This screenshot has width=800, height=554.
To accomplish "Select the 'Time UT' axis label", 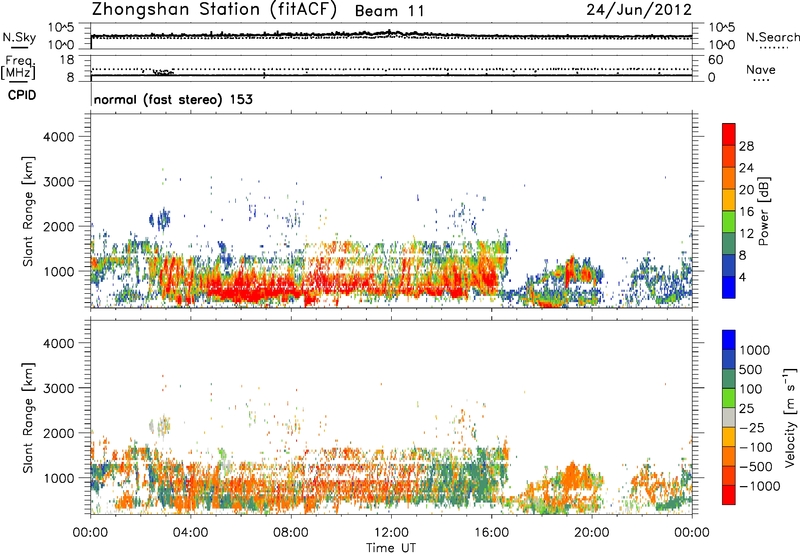I will 391,548.
